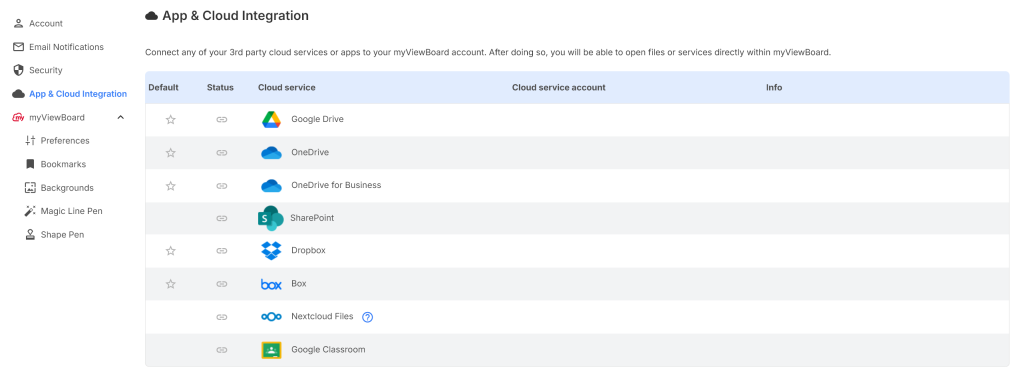1024x392 pixels.
Task: Connect Box via link icon
Action: (221, 284)
